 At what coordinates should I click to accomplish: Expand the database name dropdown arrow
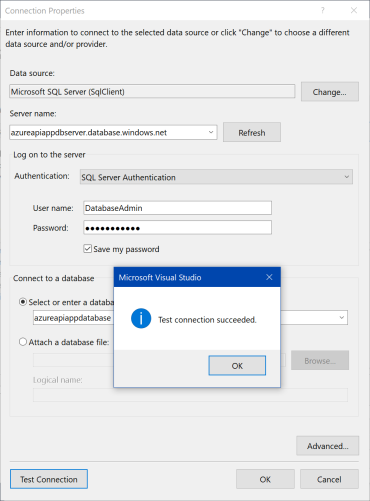341,318
